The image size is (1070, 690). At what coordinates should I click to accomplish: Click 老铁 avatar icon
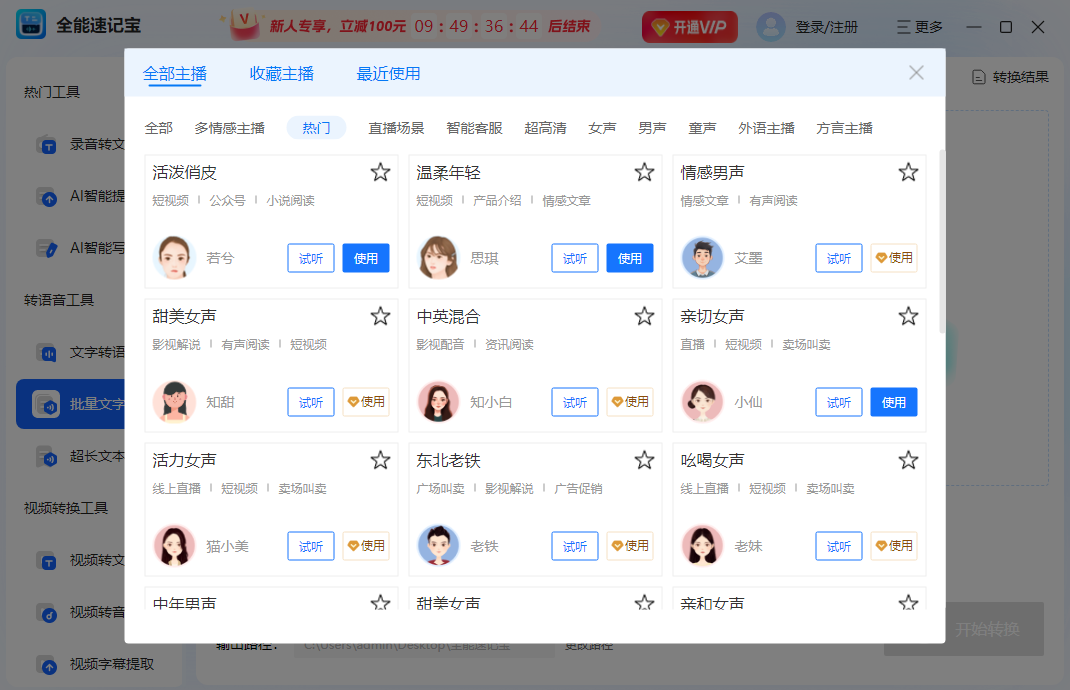438,546
